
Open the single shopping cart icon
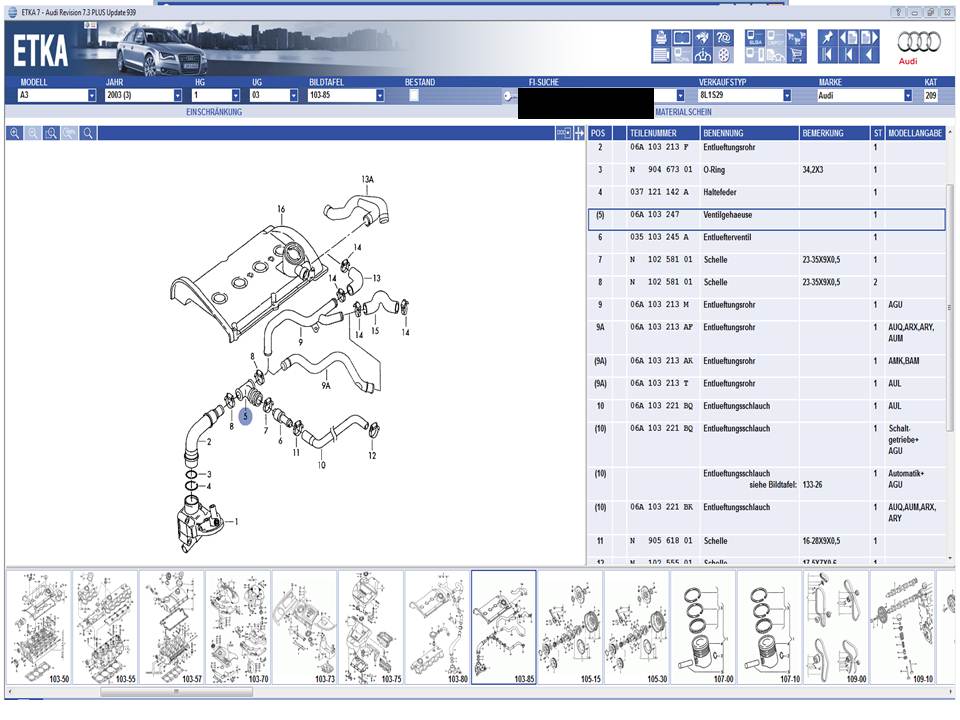tap(796, 55)
